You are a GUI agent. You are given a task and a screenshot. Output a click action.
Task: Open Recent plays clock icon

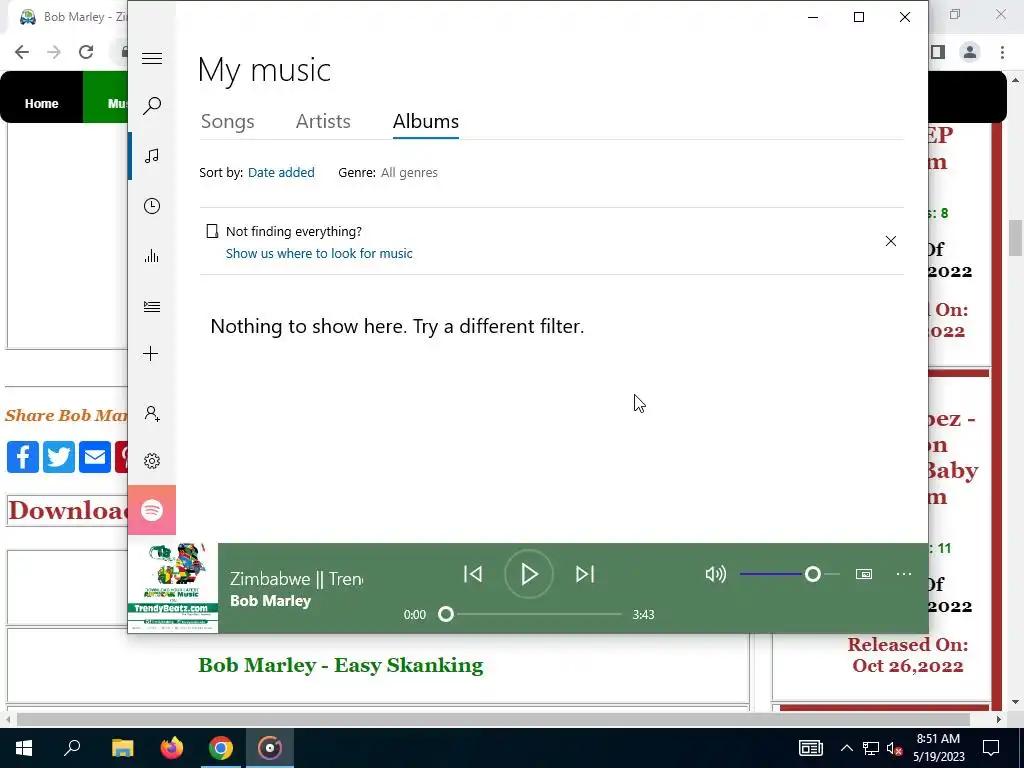pos(152,206)
